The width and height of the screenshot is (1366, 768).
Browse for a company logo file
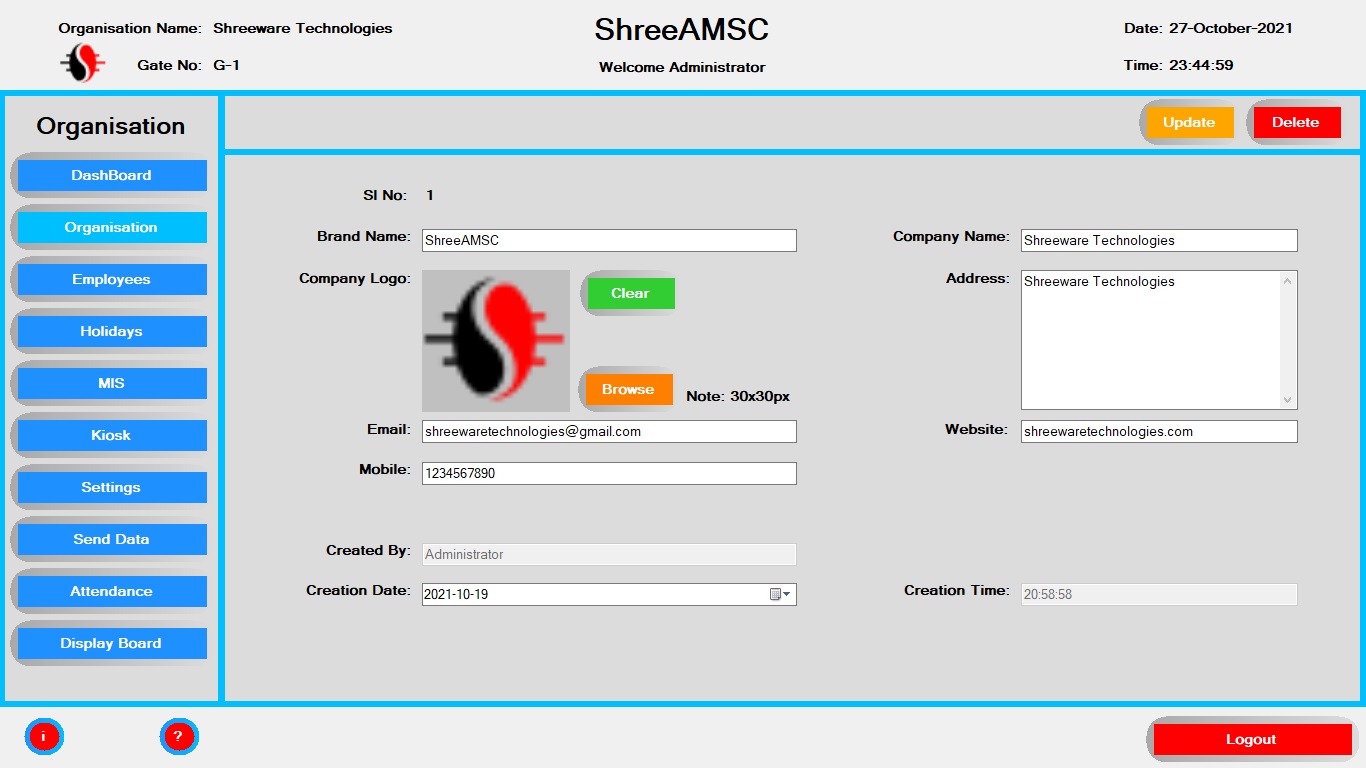click(628, 389)
